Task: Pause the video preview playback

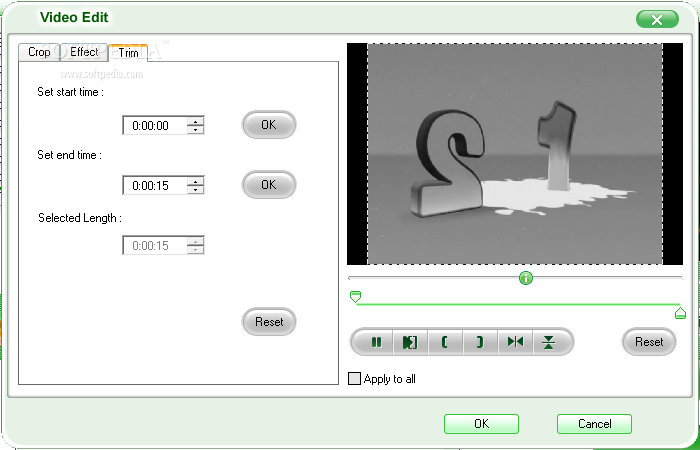Action: (x=375, y=342)
